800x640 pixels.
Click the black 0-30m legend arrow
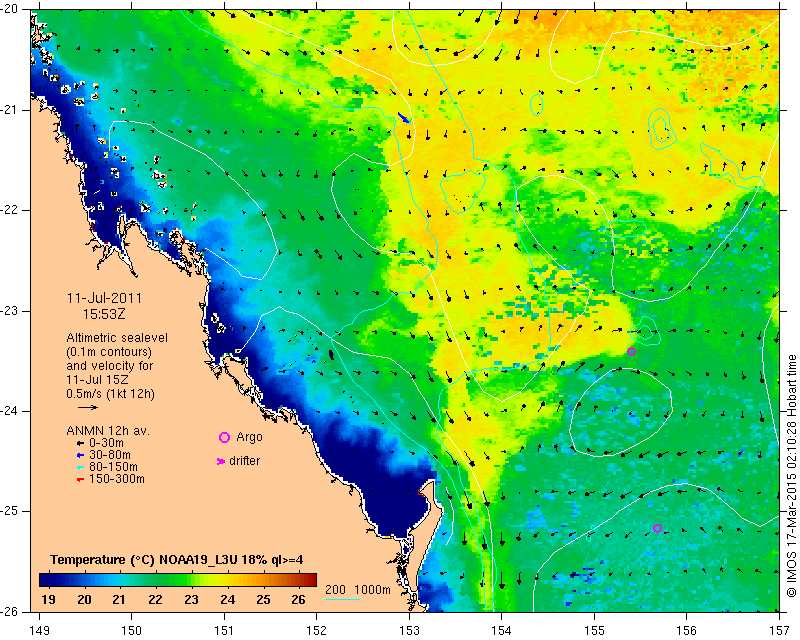pyautogui.click(x=80, y=444)
